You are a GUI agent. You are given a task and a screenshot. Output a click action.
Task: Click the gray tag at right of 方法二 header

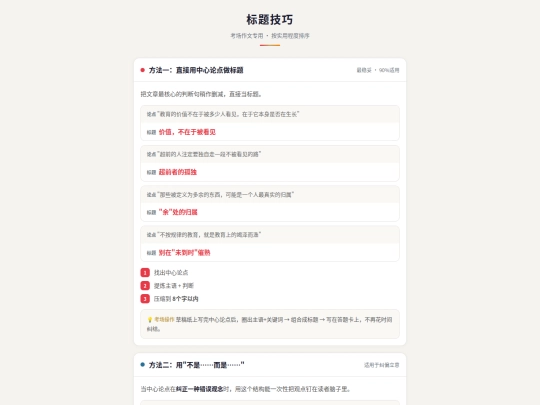pyautogui.click(x=382, y=365)
